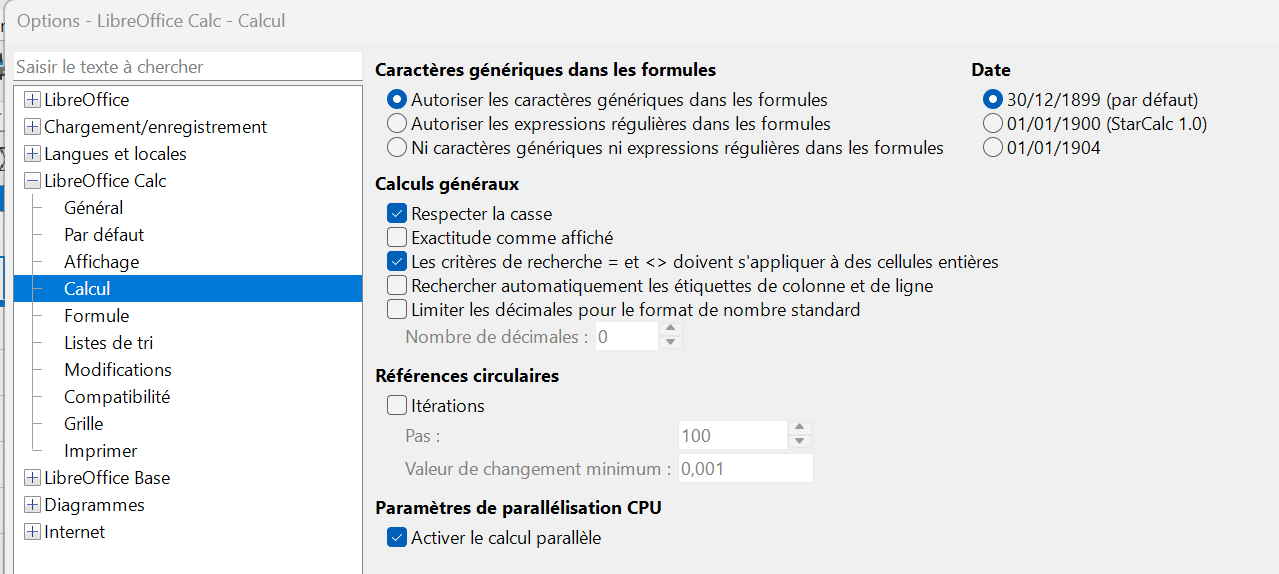Toggle the Respecter la casse checkbox
1279x574 pixels.
pyautogui.click(x=397, y=214)
